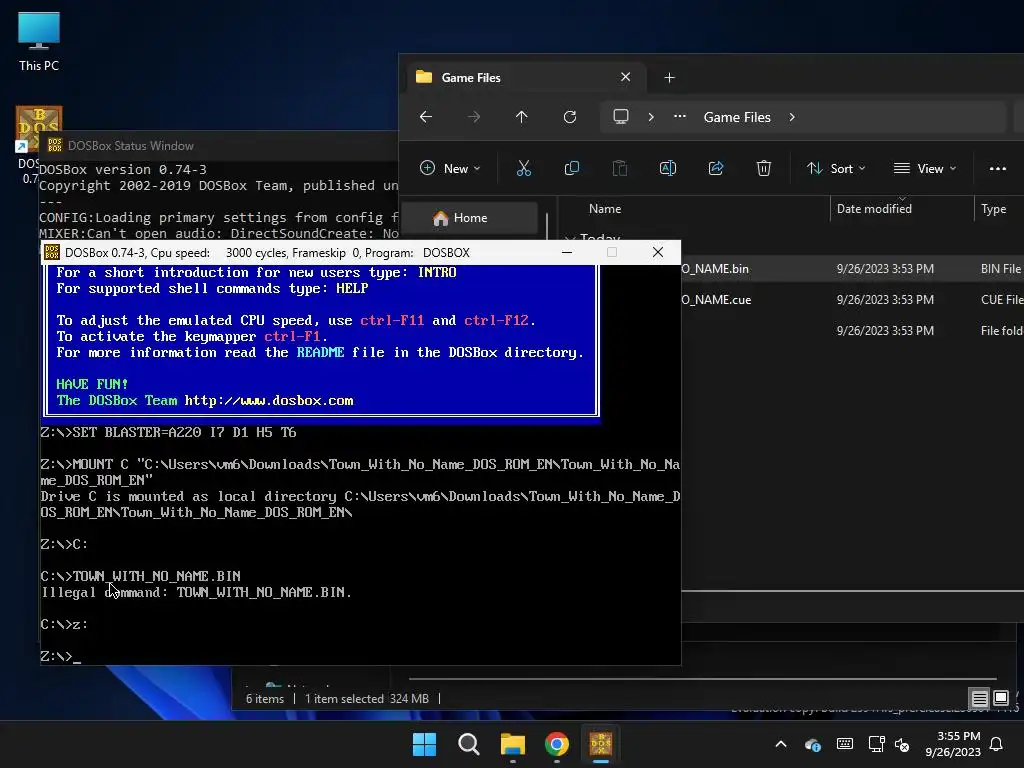This screenshot has width=1024, height=768.
Task: Click the Game Files breadcrumb label
Action: tap(737, 117)
